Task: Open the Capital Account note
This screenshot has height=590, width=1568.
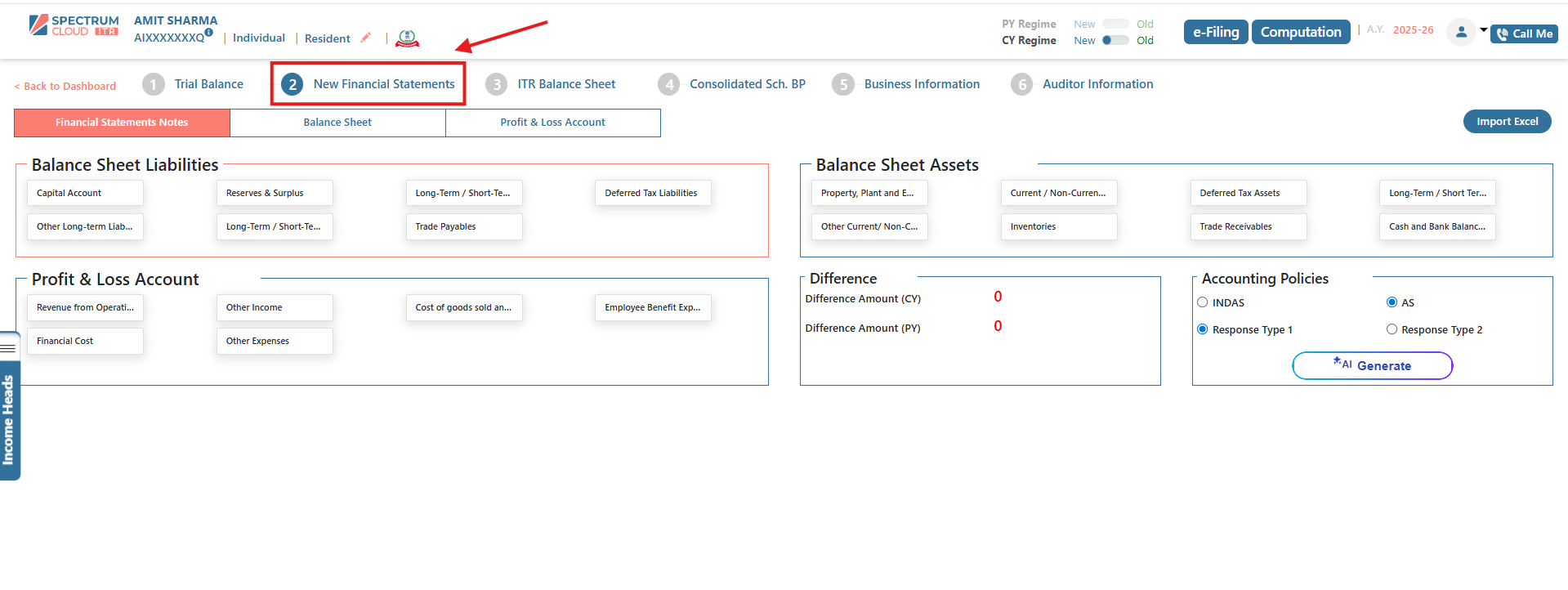Action: coord(85,193)
